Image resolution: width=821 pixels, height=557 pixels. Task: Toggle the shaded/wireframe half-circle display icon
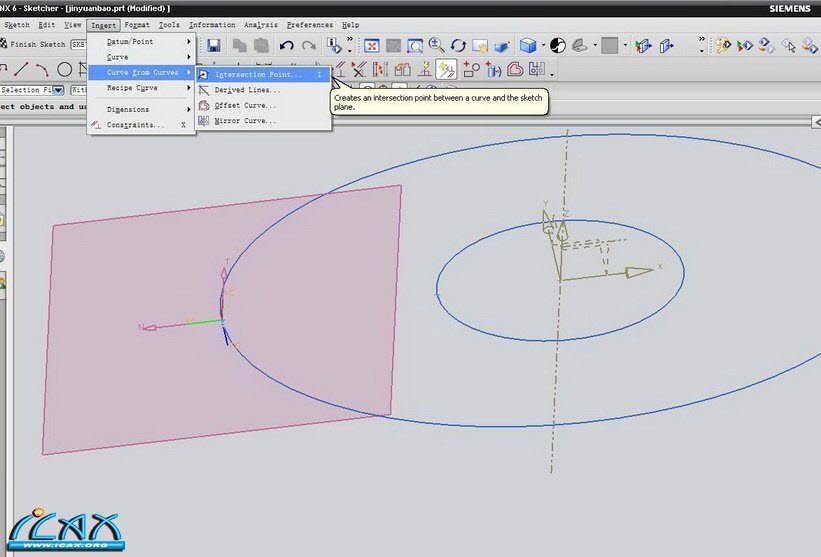coord(558,46)
